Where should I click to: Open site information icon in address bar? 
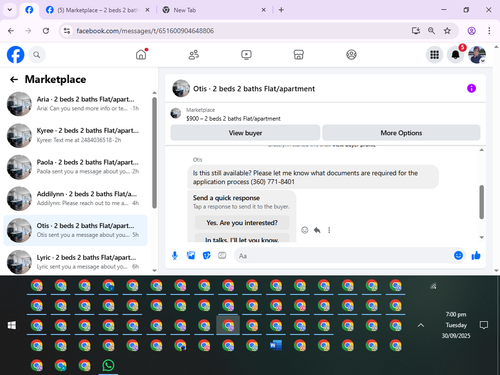(x=67, y=31)
